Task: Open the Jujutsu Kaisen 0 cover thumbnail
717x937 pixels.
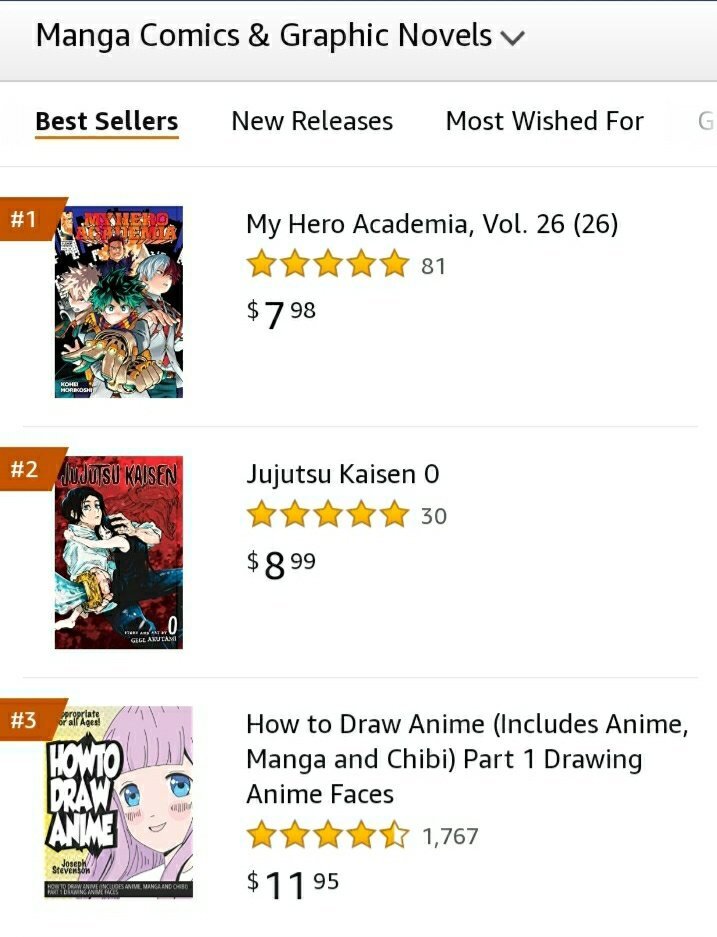Action: [x=119, y=552]
